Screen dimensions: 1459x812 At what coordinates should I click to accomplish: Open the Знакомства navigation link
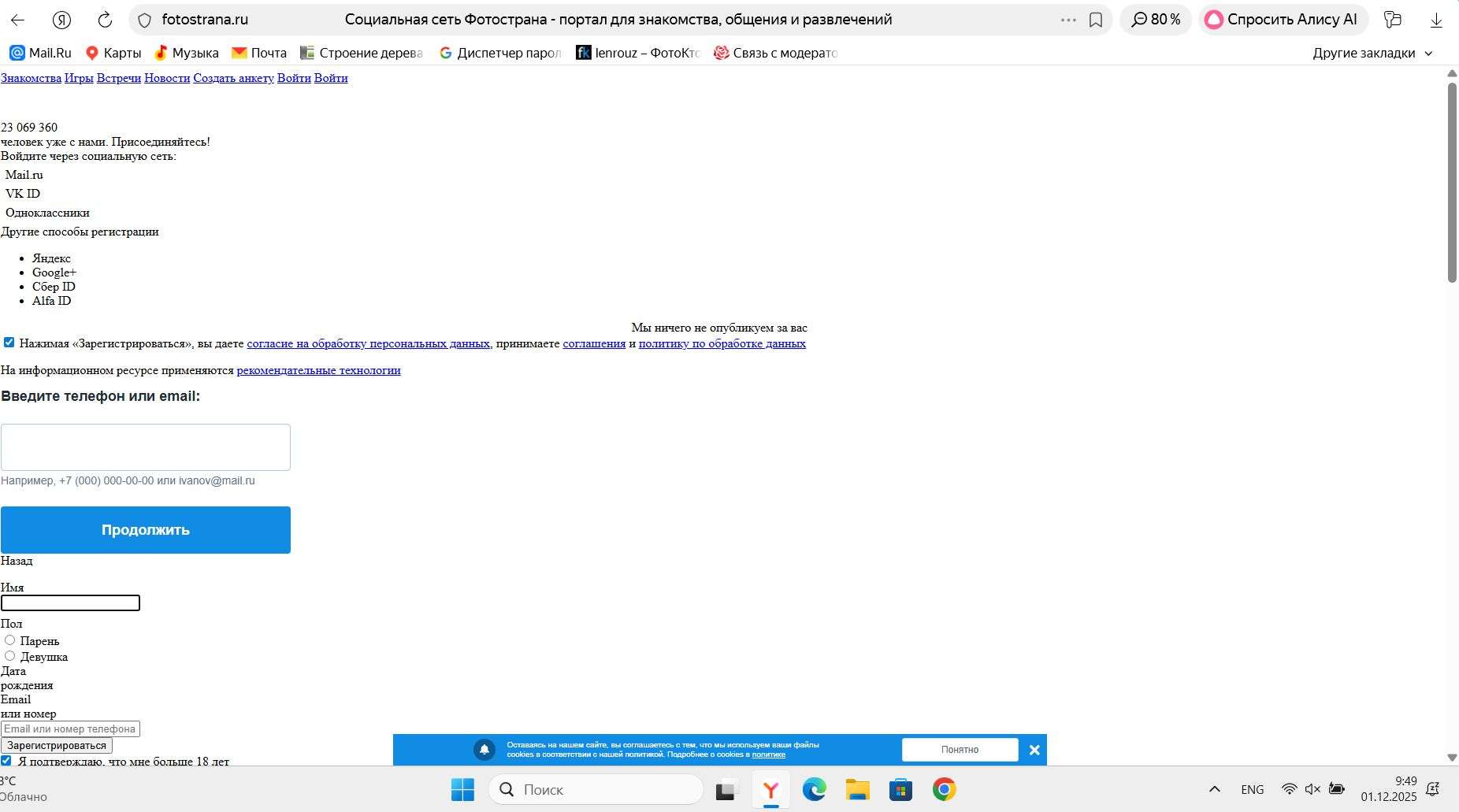pyautogui.click(x=31, y=78)
